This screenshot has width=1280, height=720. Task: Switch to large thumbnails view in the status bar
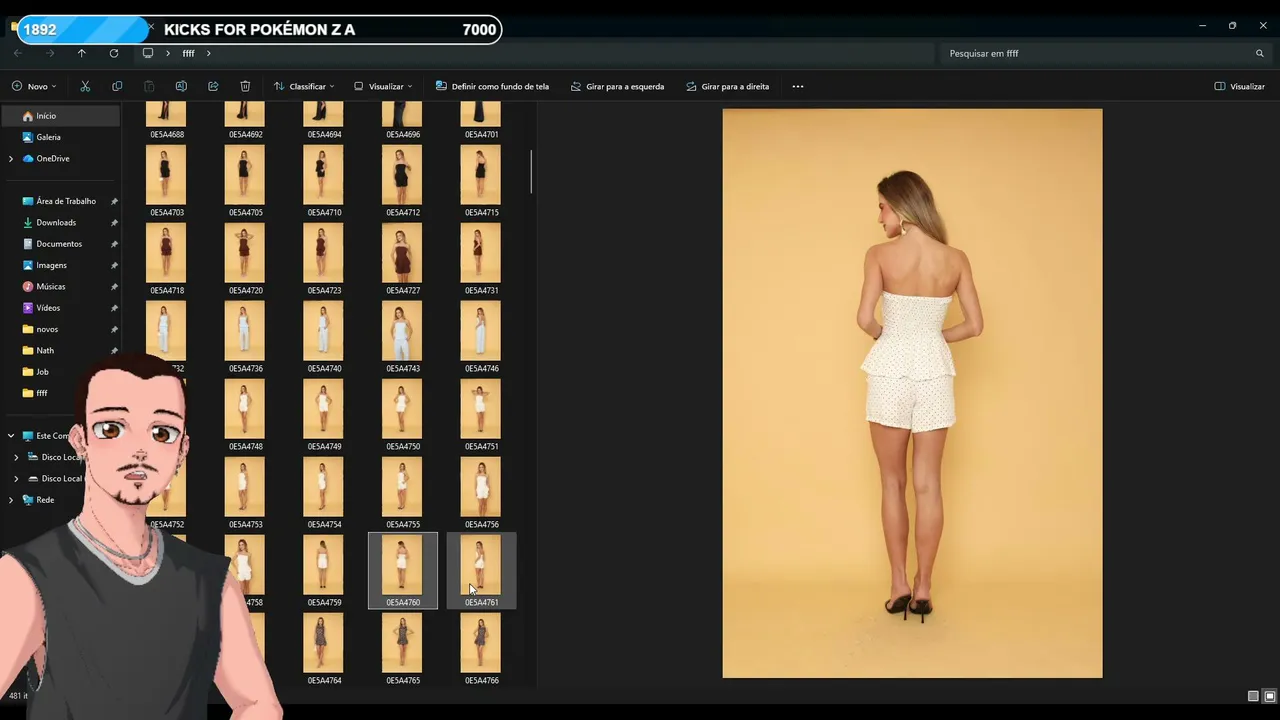pyautogui.click(x=1270, y=696)
